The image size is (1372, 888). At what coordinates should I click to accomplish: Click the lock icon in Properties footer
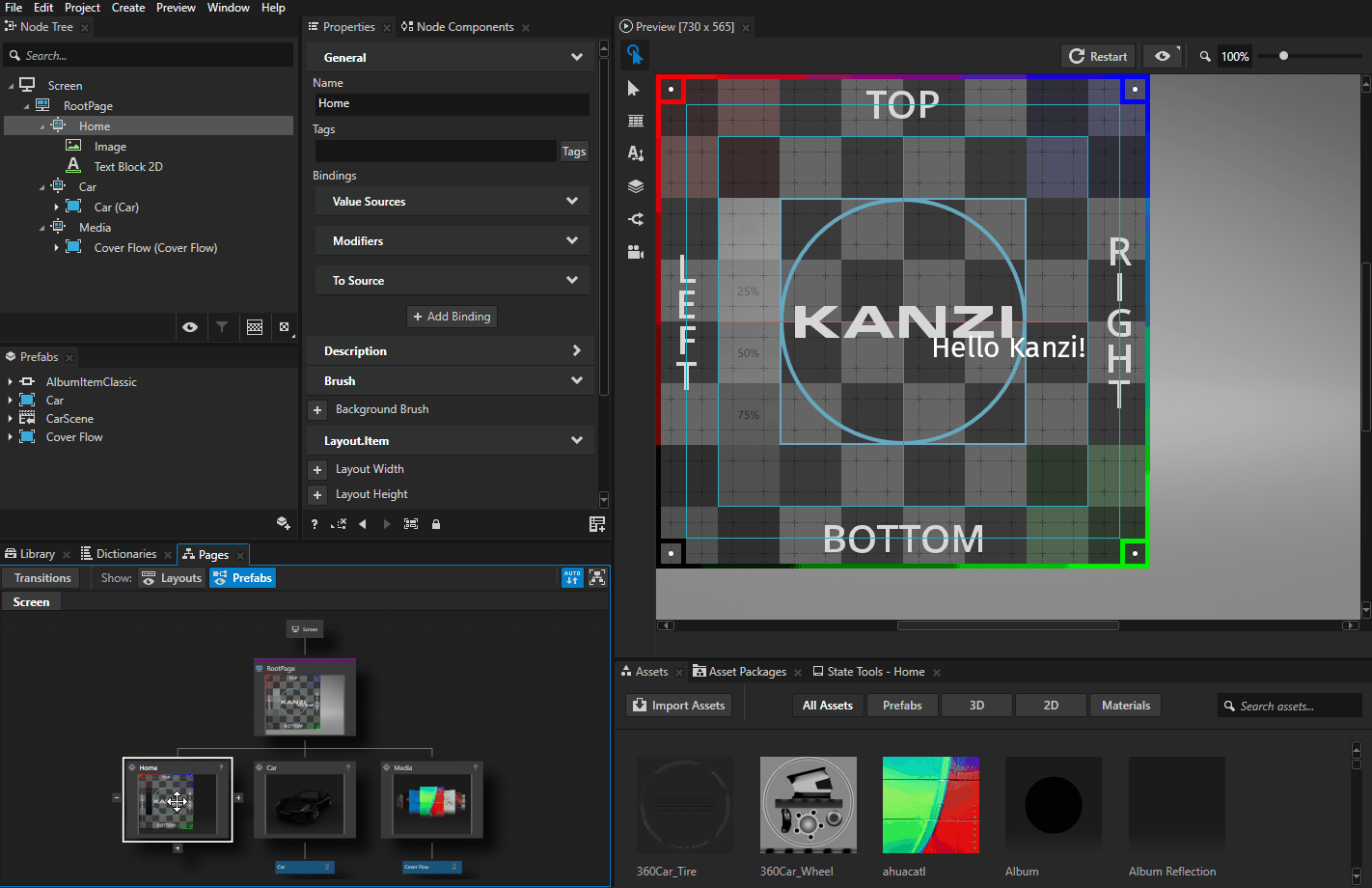pyautogui.click(x=436, y=524)
